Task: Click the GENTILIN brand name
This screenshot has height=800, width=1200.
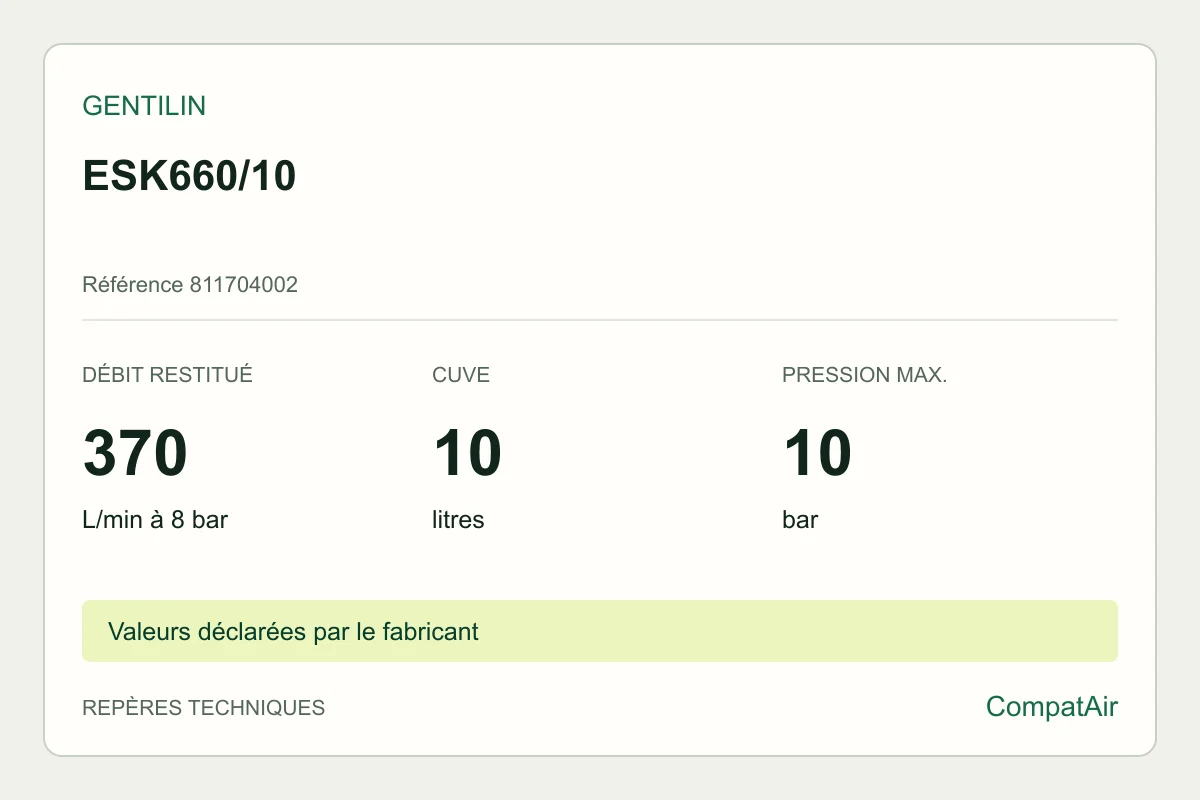Action: [x=144, y=106]
